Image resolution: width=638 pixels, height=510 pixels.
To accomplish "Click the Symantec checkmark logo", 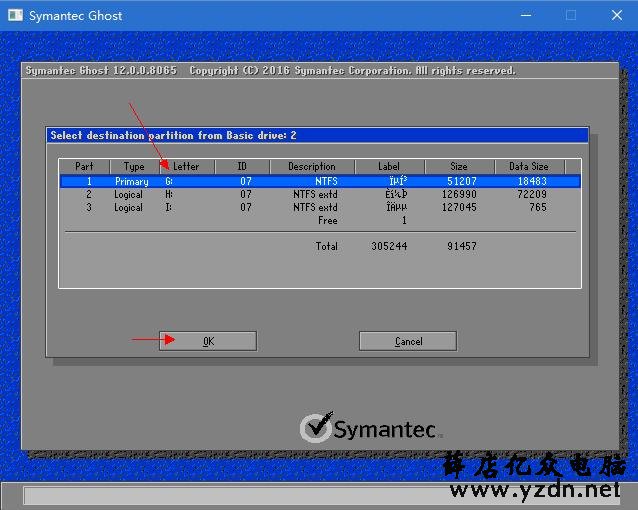I will coord(316,427).
